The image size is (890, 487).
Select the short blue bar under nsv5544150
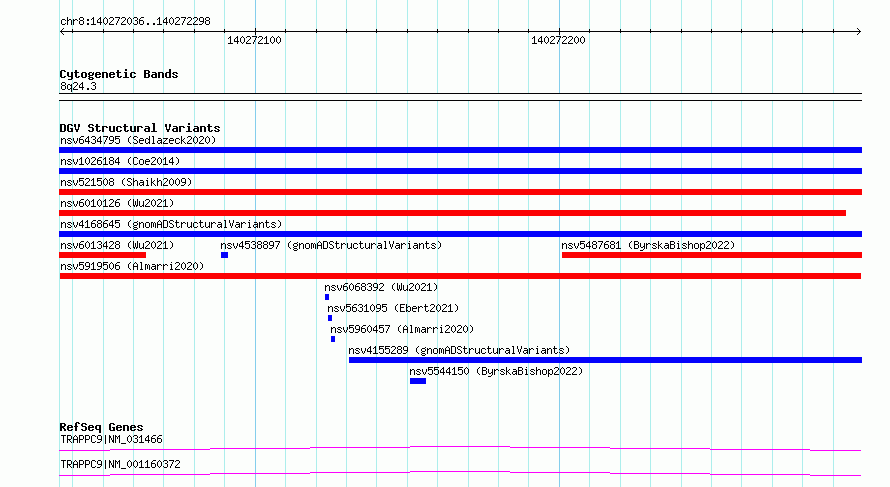tap(418, 381)
